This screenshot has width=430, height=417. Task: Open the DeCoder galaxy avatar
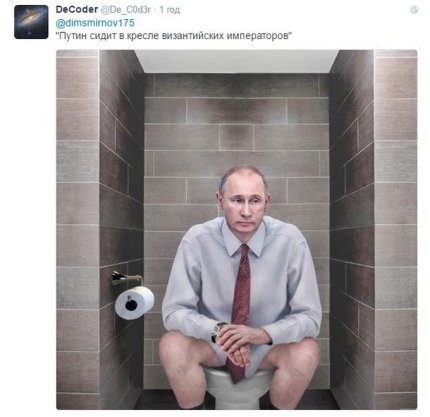31,22
